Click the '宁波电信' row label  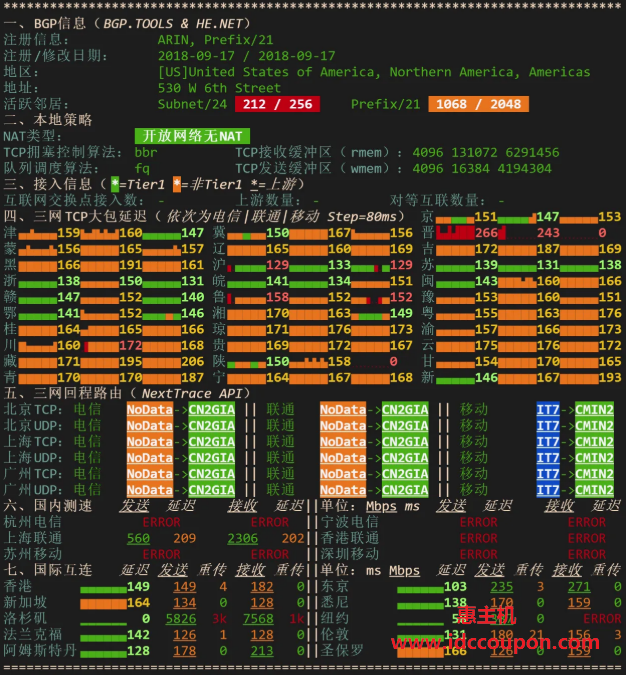tap(350, 522)
